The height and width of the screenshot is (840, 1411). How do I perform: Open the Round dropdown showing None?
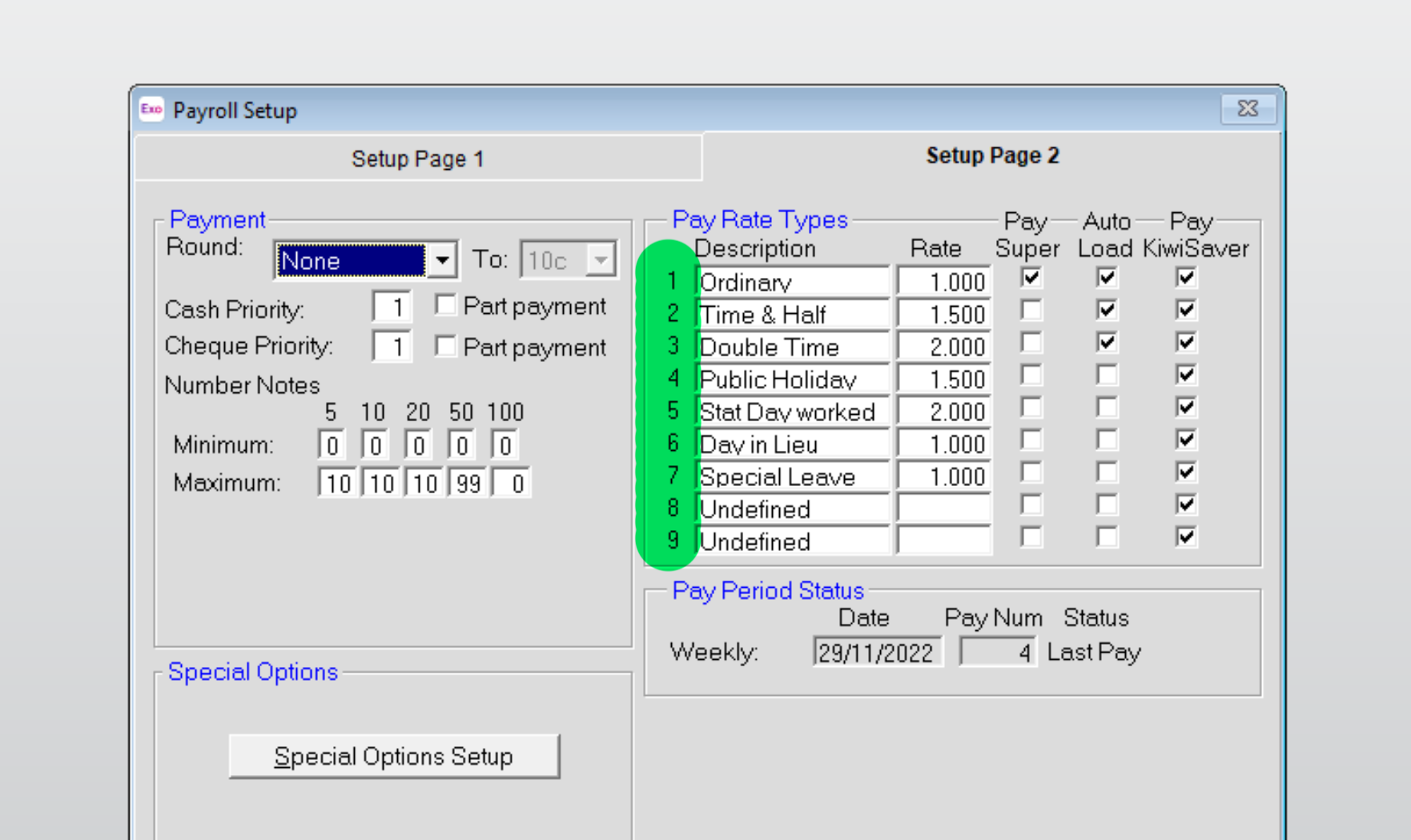point(441,260)
